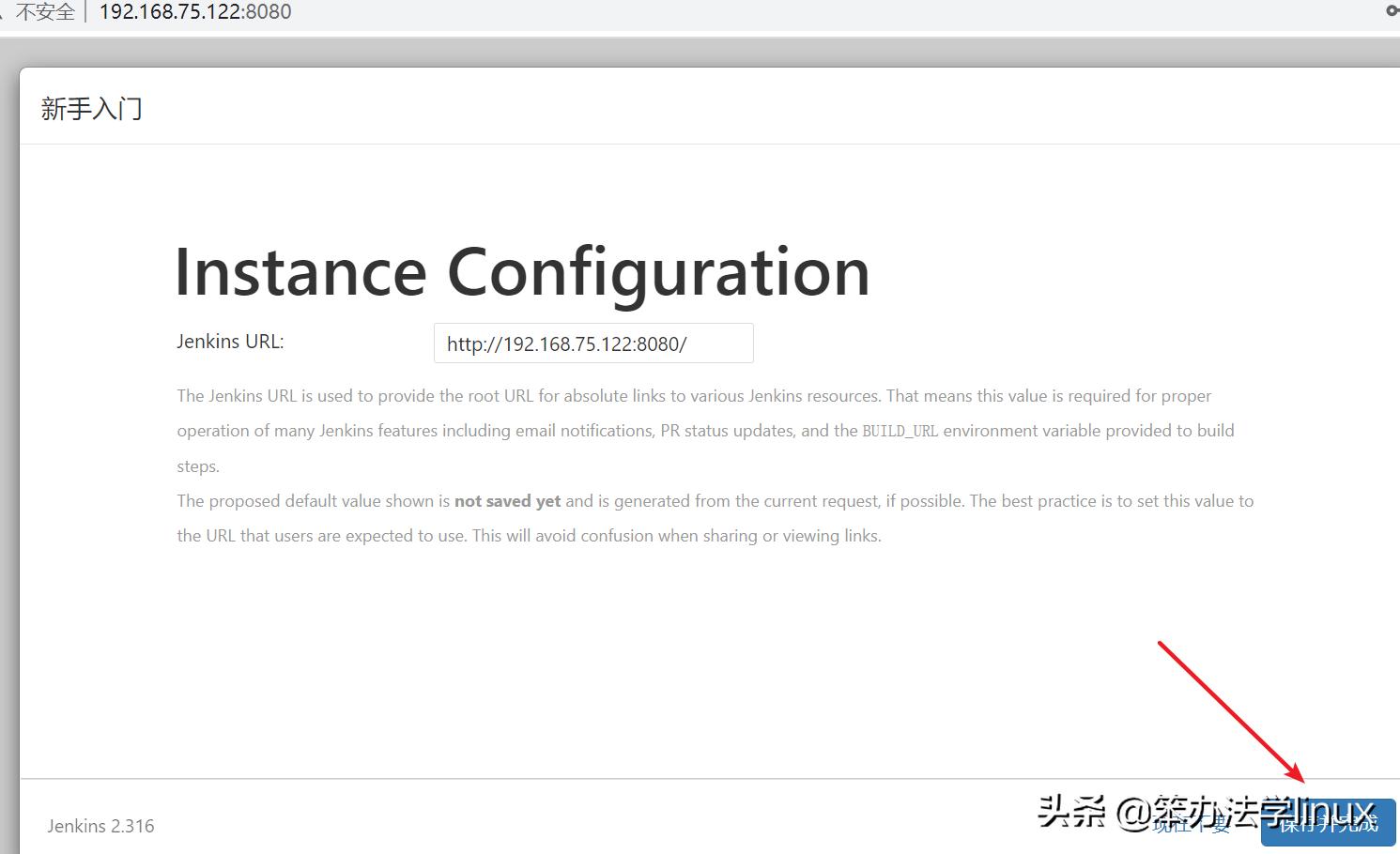Click the 新手入门 wizard header

[x=91, y=108]
